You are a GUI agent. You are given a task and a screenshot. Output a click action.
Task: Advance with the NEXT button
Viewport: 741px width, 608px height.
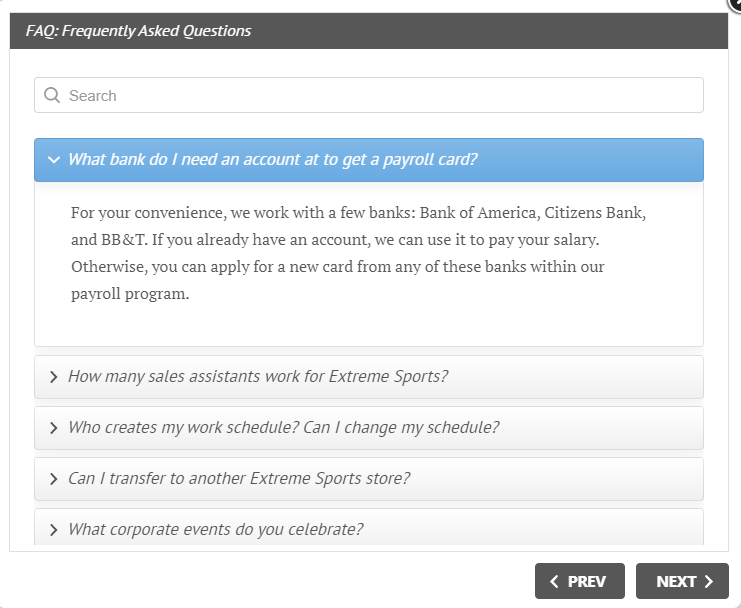[682, 581]
